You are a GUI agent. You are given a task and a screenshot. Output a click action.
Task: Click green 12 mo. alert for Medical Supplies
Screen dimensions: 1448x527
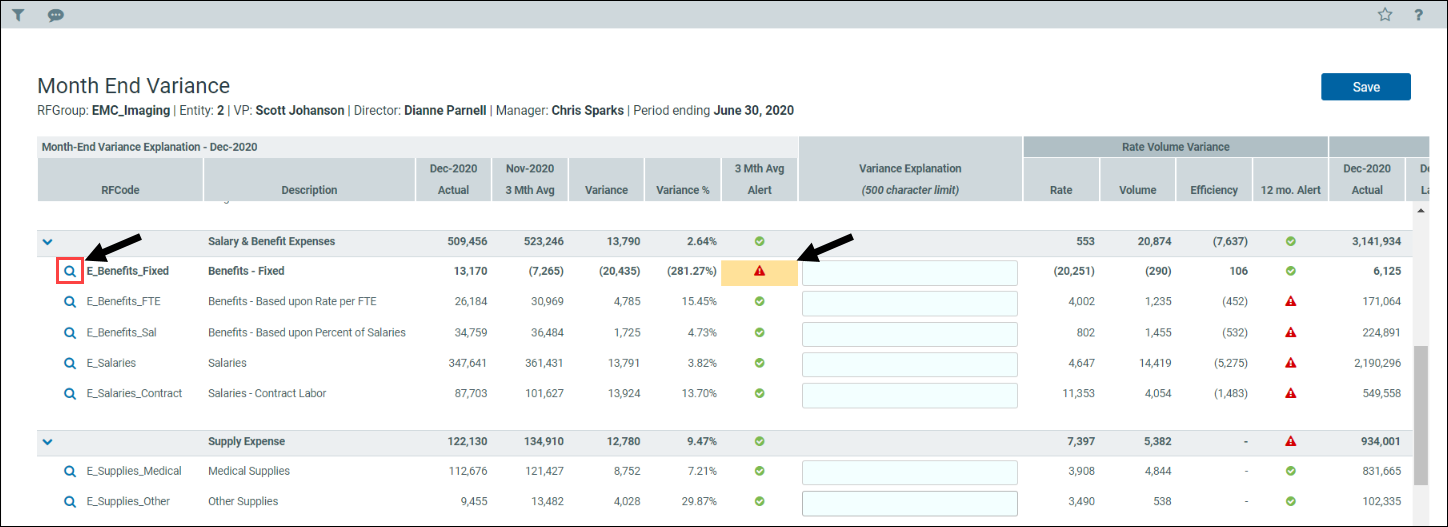click(x=1290, y=471)
